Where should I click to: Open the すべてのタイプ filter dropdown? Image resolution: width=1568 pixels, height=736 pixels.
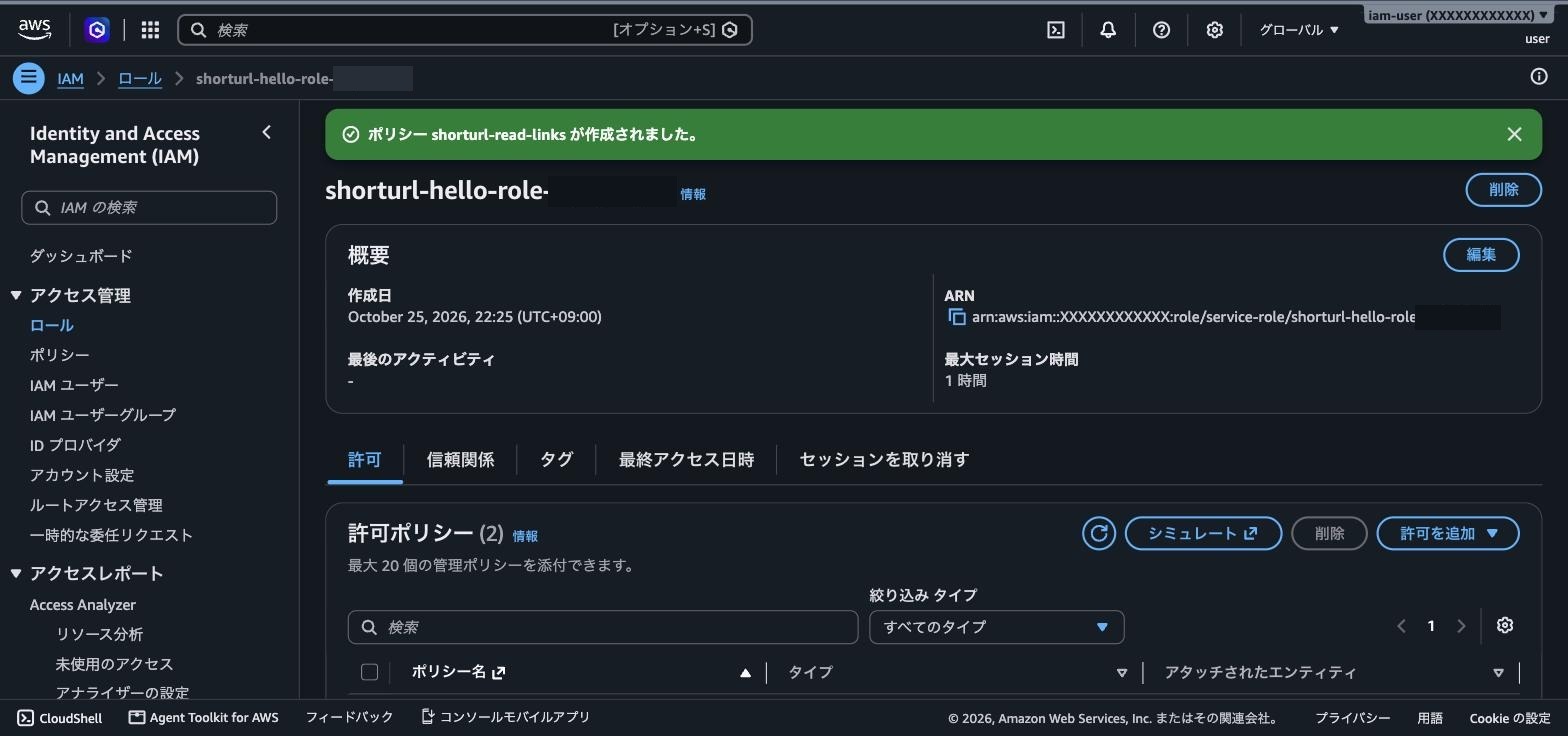[996, 627]
